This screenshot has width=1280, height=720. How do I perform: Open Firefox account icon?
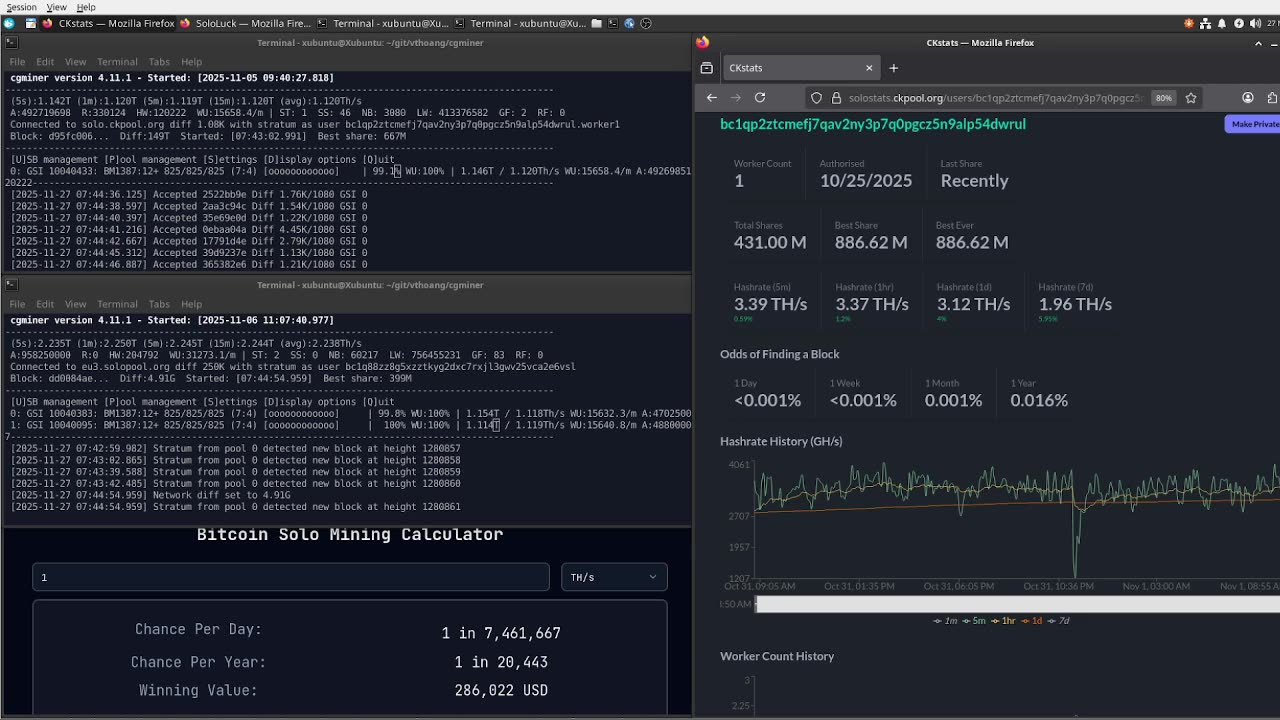click(1248, 98)
